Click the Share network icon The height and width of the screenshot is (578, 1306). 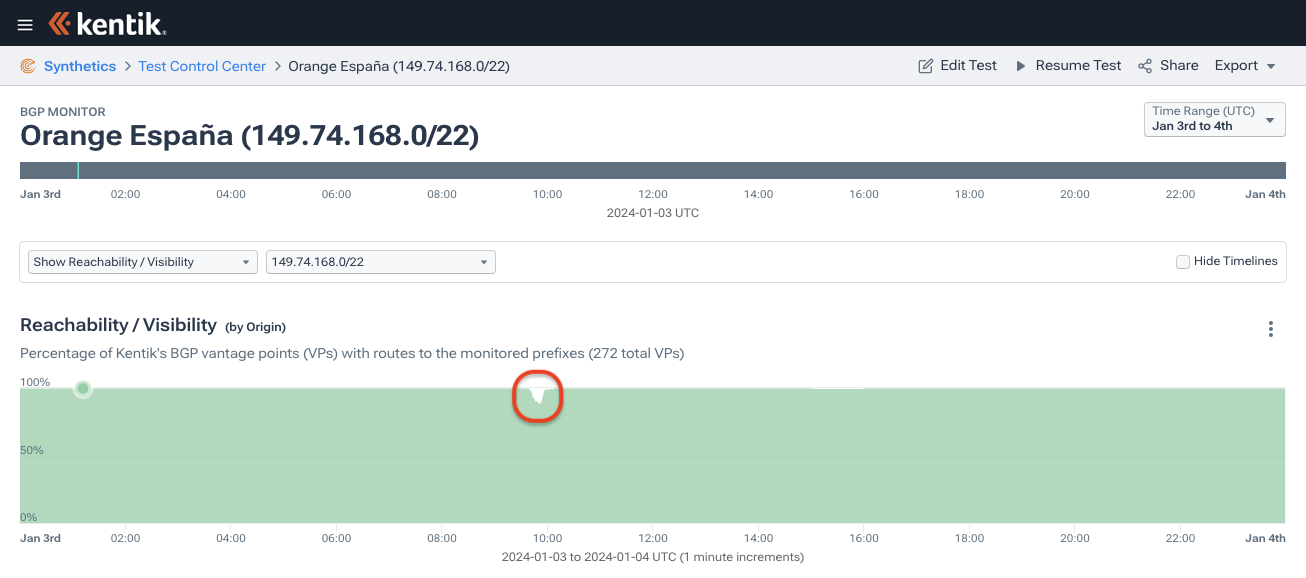pyautogui.click(x=1145, y=66)
